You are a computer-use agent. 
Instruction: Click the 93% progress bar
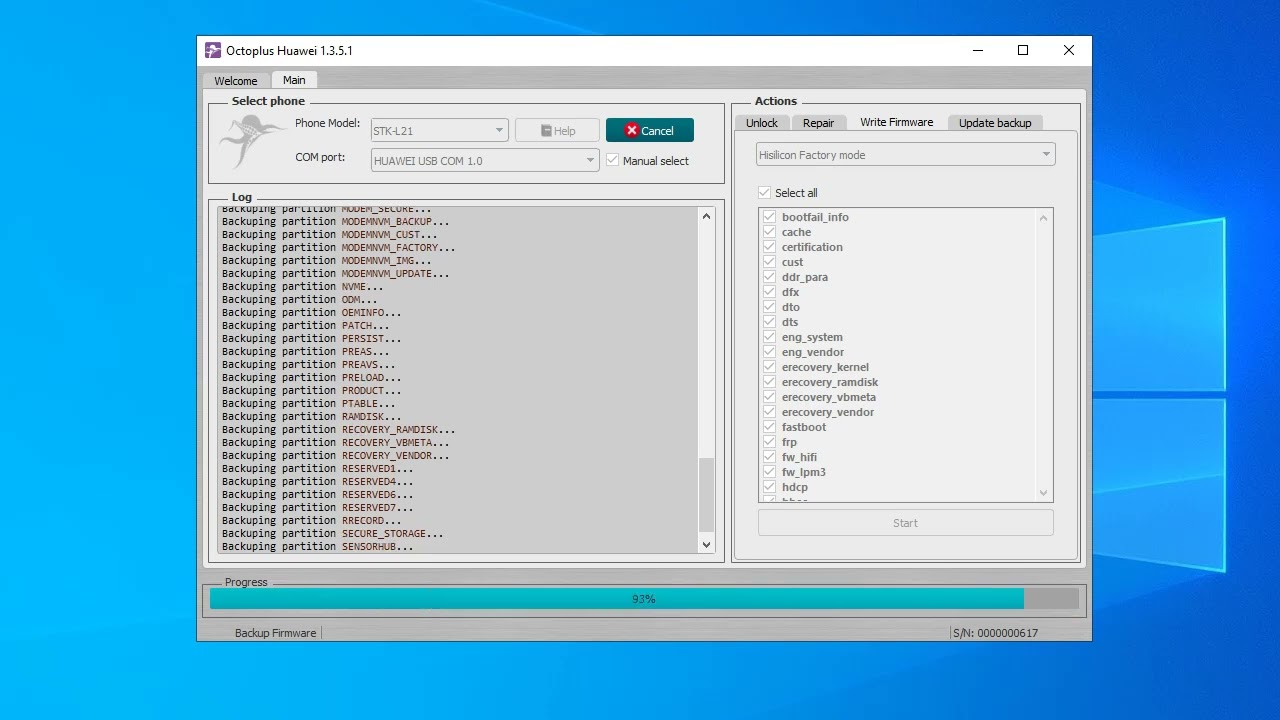pyautogui.click(x=644, y=599)
